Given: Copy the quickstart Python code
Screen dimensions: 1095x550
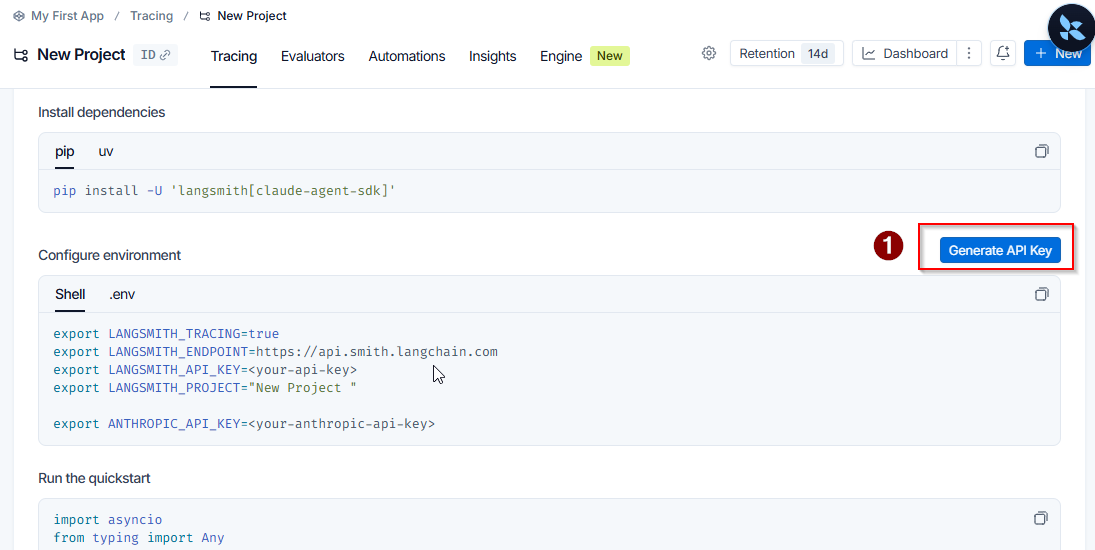Looking at the screenshot, I should (1041, 518).
